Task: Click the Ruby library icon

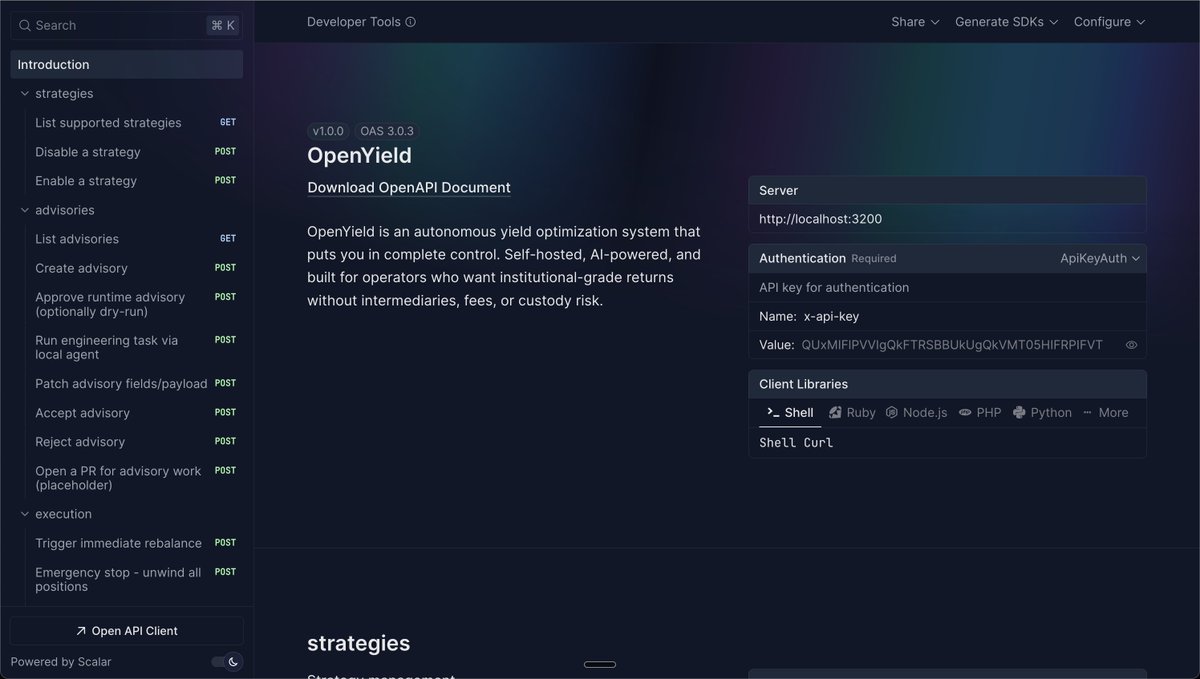Action: (x=835, y=412)
